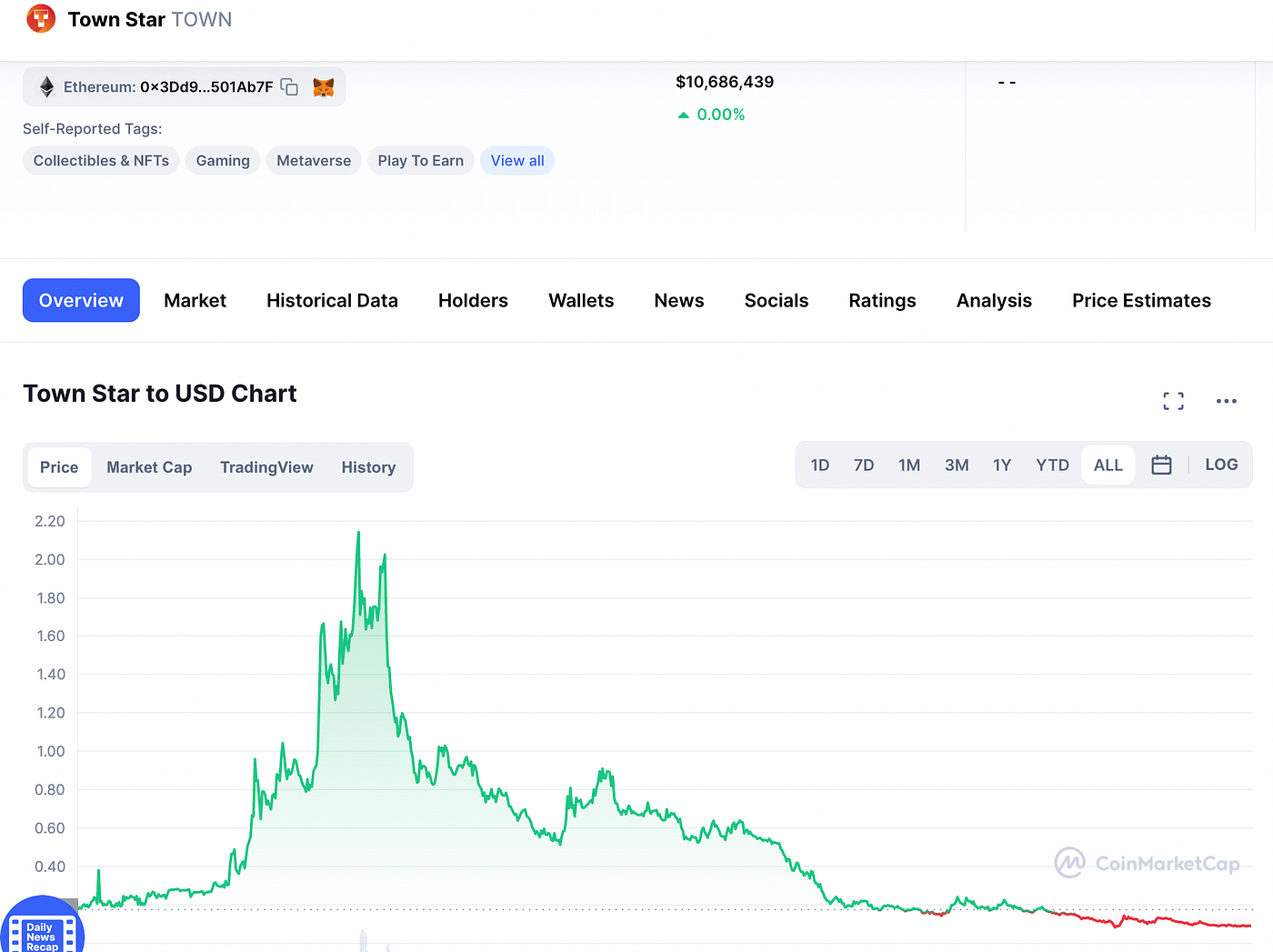Click the Town Star logo icon
This screenshot has width=1273, height=952.
click(41, 18)
